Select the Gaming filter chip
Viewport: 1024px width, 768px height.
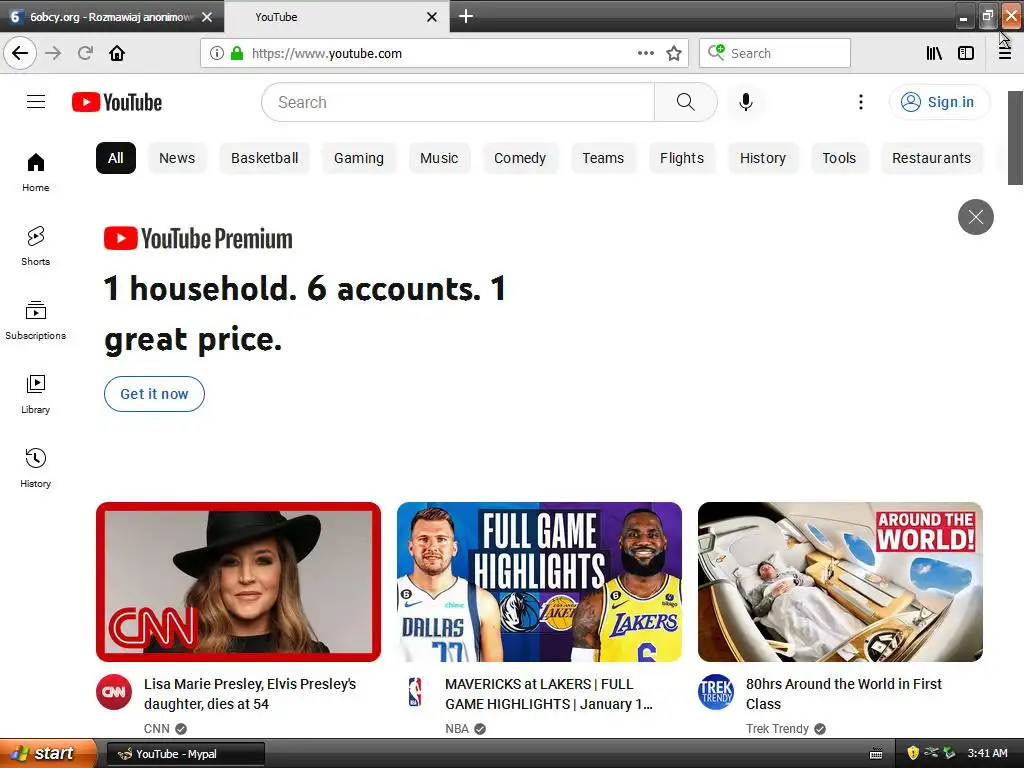click(359, 158)
